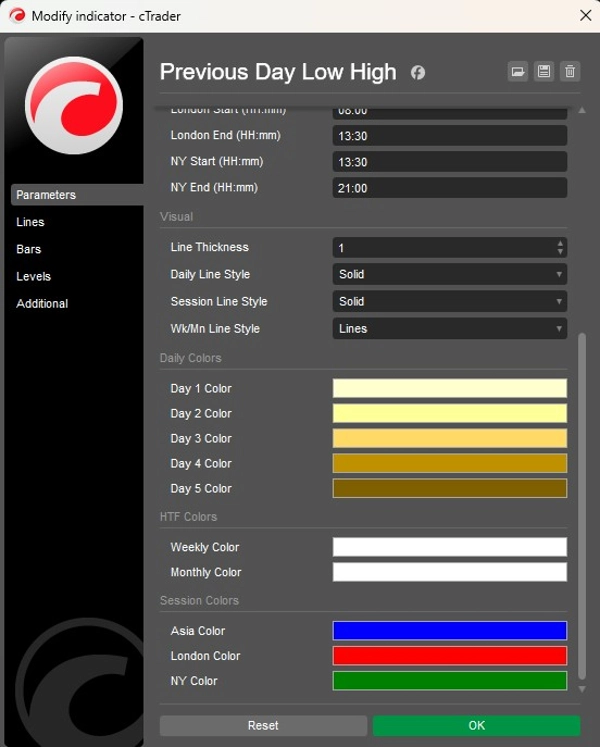The width and height of the screenshot is (600, 747).
Task: Switch to the Lines tab
Action: coord(30,222)
